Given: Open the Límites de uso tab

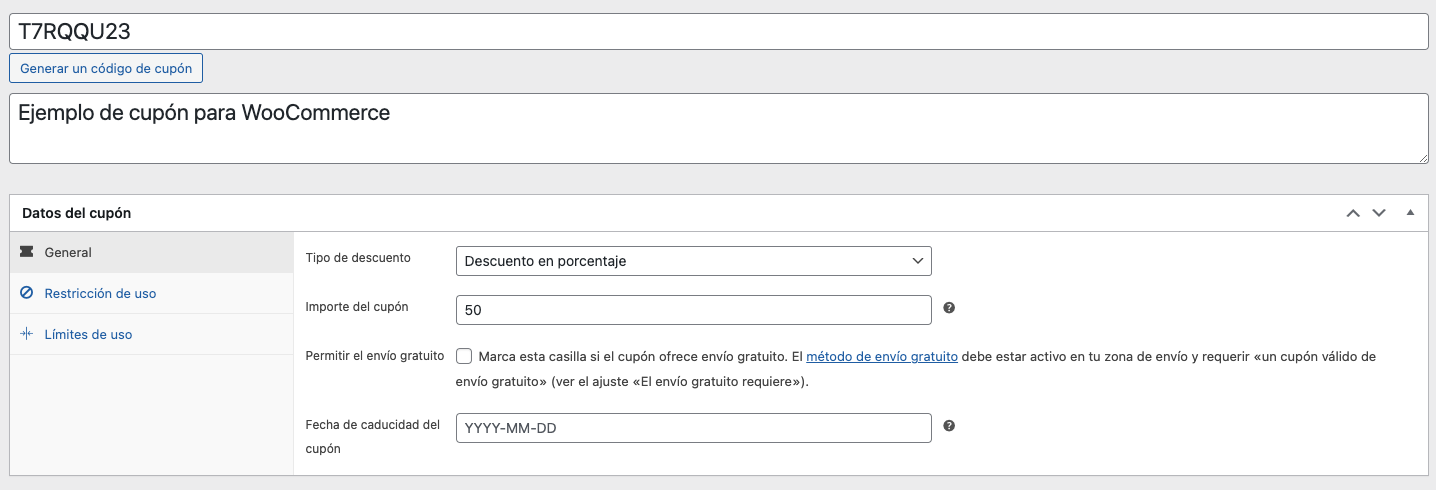Looking at the screenshot, I should 88,335.
